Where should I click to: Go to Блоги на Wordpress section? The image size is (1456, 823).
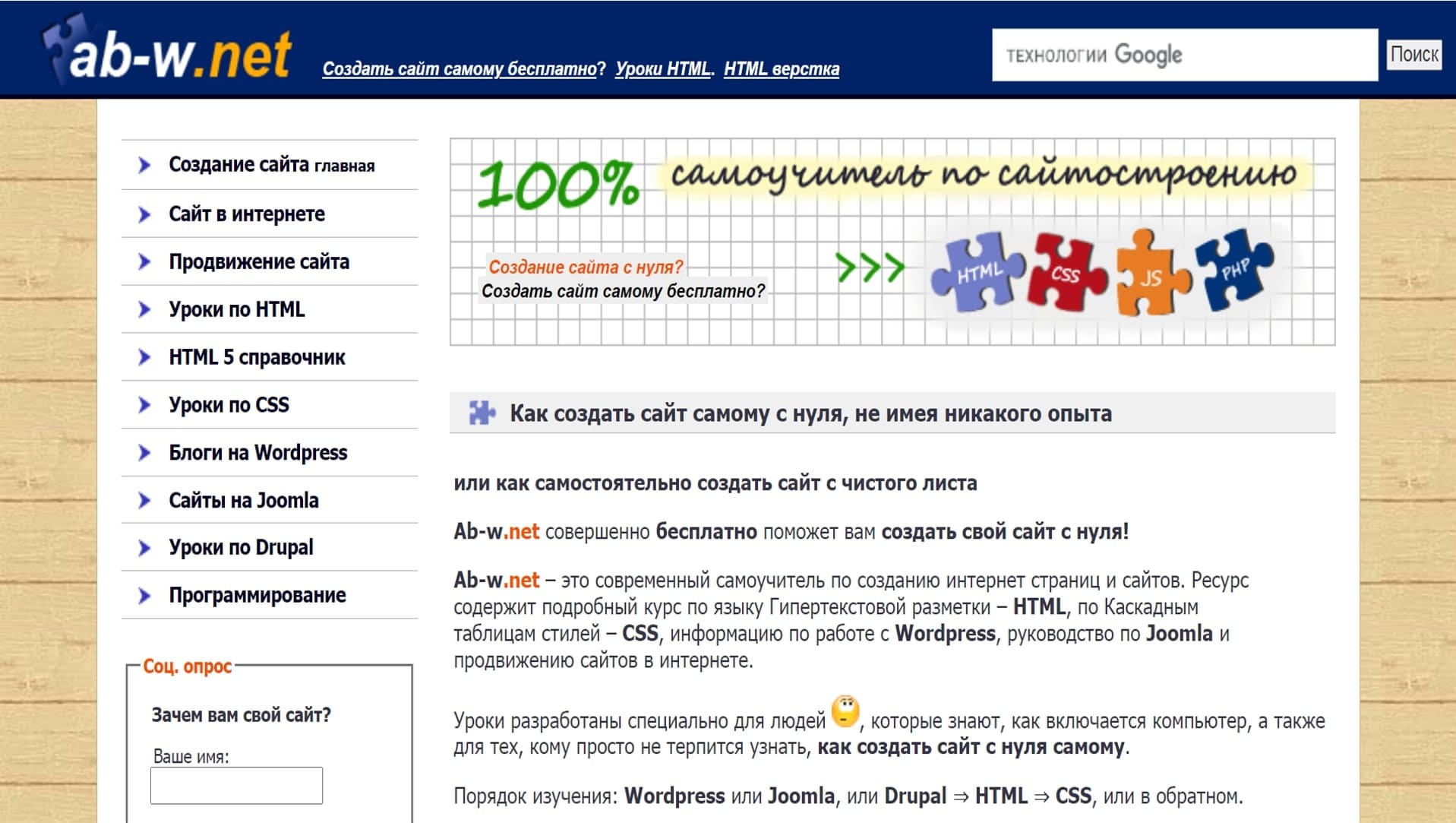tap(257, 453)
